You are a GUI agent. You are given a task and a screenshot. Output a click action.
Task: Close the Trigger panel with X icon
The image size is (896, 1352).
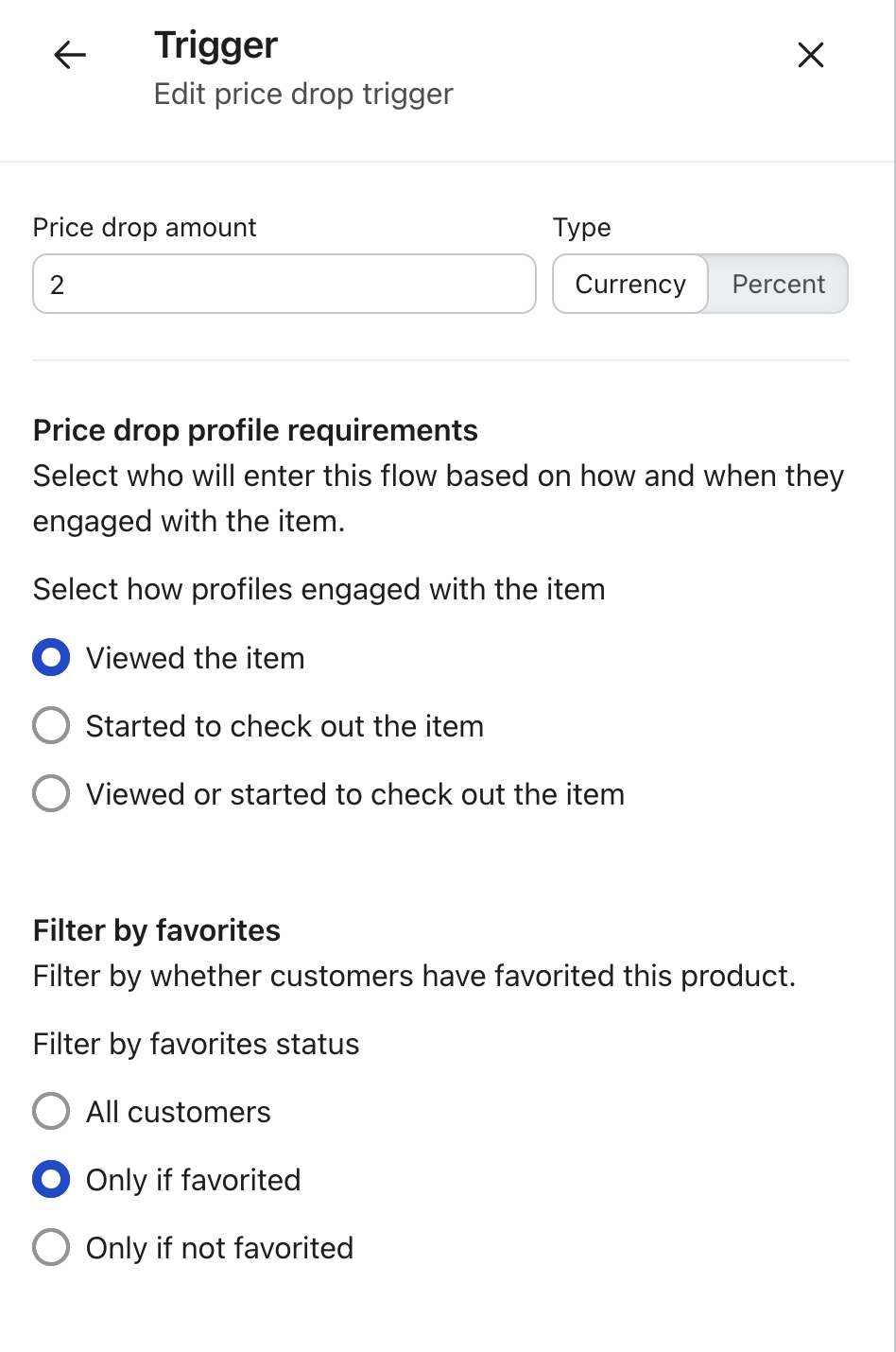[x=811, y=56]
